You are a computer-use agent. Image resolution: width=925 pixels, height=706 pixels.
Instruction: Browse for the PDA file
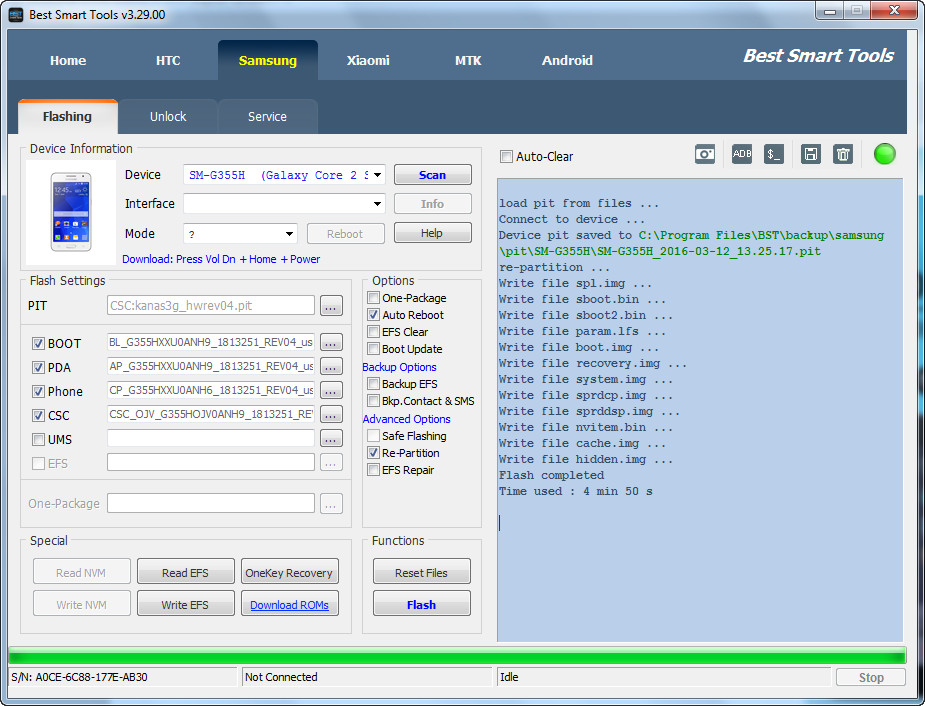(x=331, y=367)
